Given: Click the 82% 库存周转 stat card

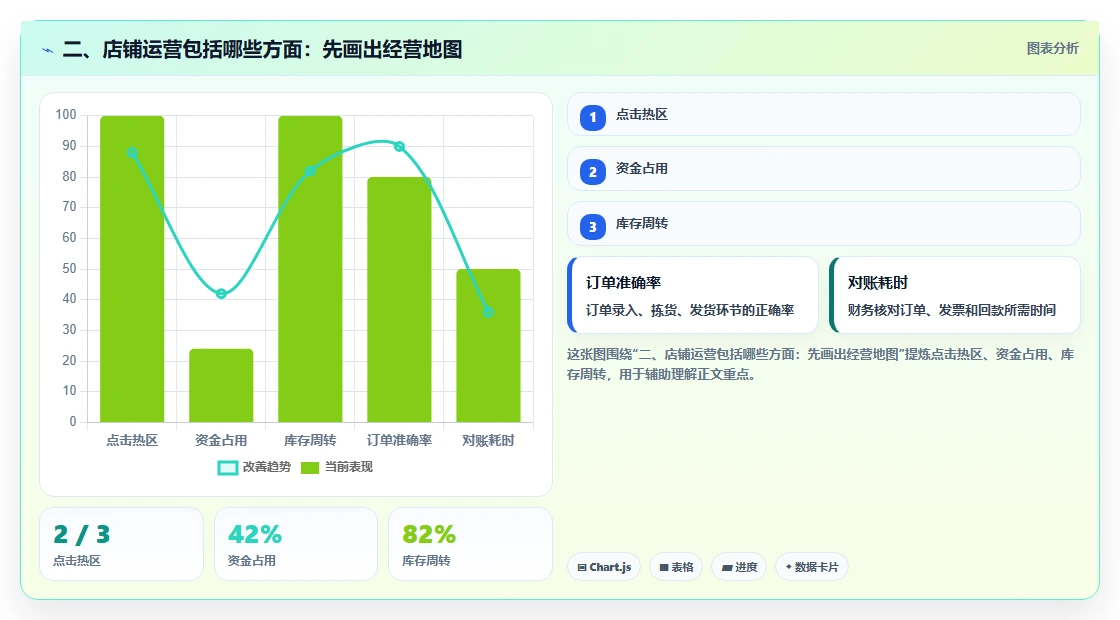Looking at the screenshot, I should pyautogui.click(x=470, y=544).
